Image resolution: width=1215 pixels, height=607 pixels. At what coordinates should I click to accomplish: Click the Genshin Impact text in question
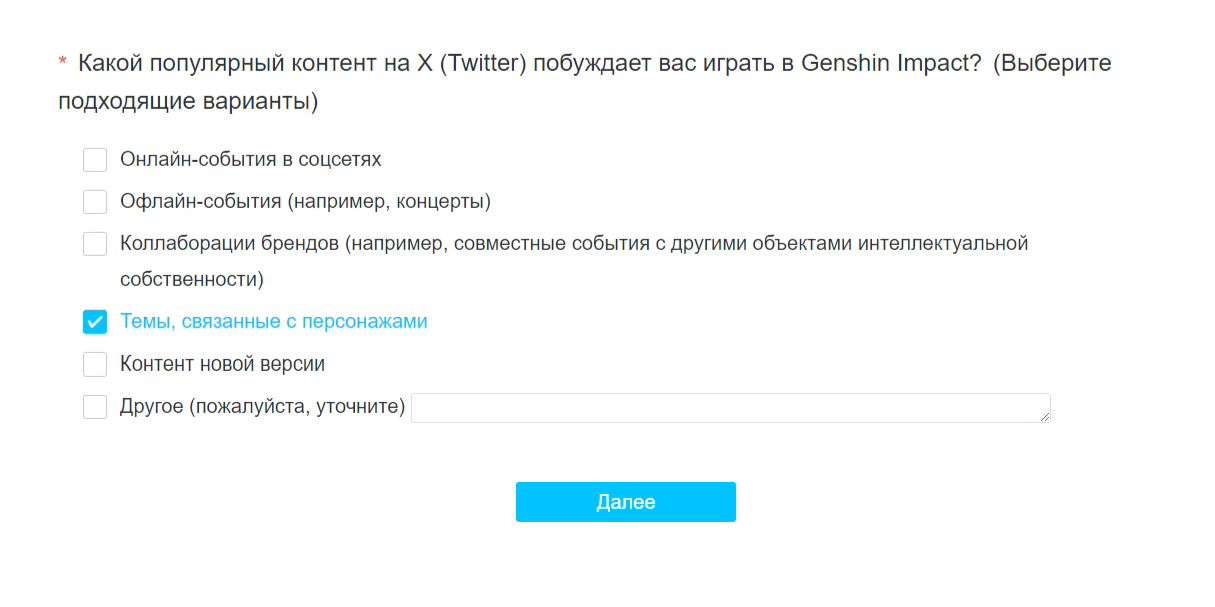click(884, 64)
